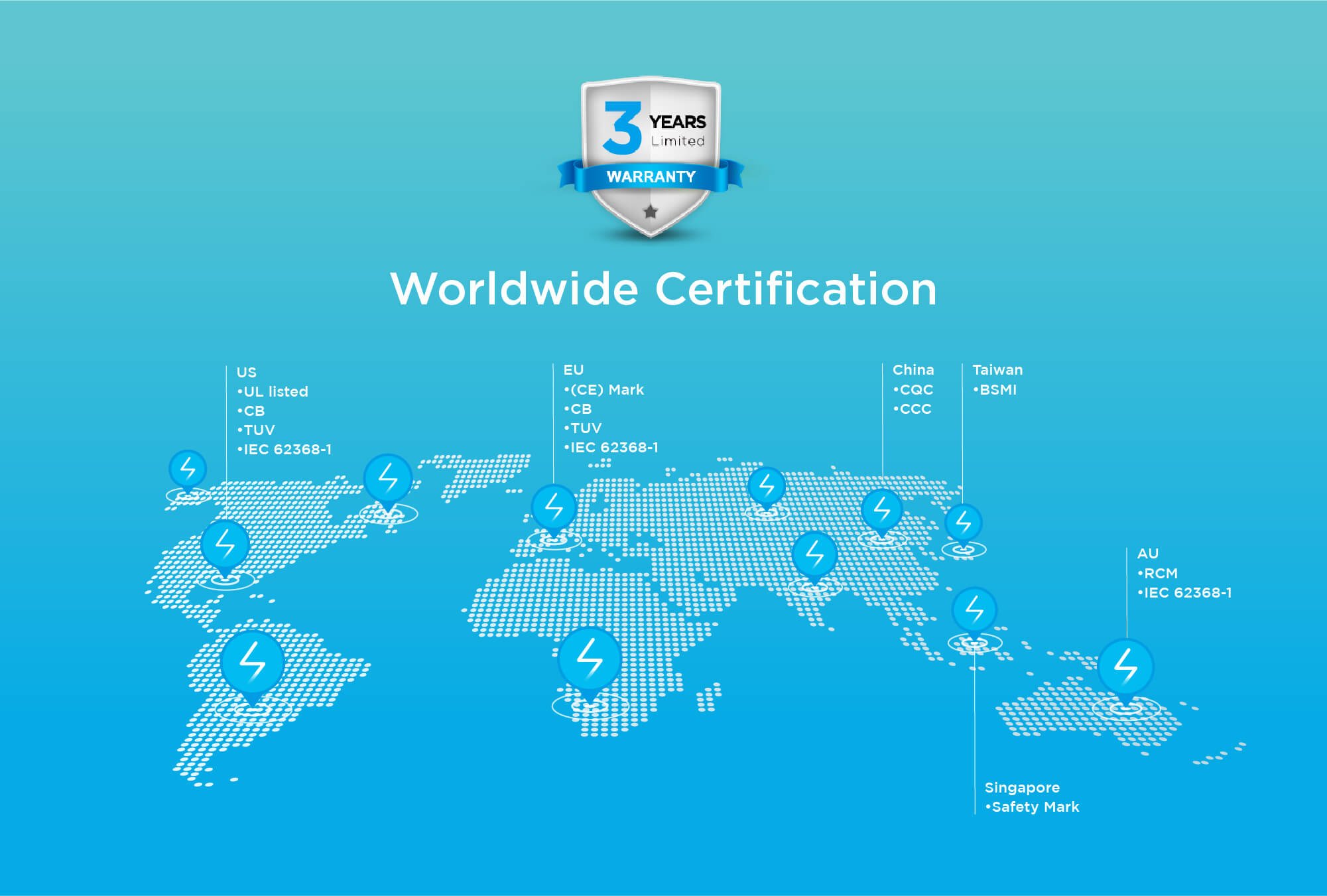Click the UL listed text under US
Image resolution: width=1327 pixels, height=896 pixels.
click(x=275, y=391)
